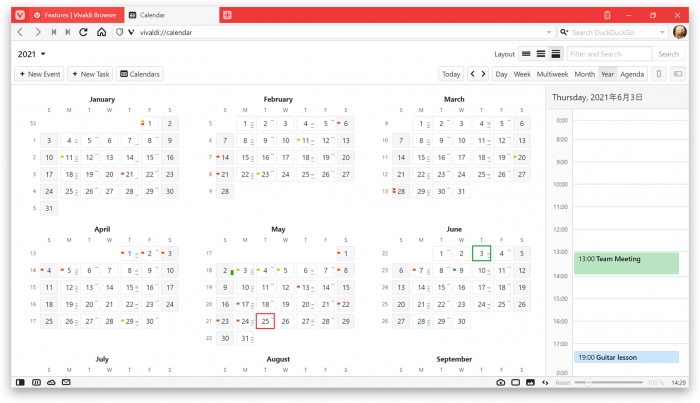Viewport: 700px width, 403px height.
Task: Expand the address bar dropdown arrow
Action: [x=549, y=32]
